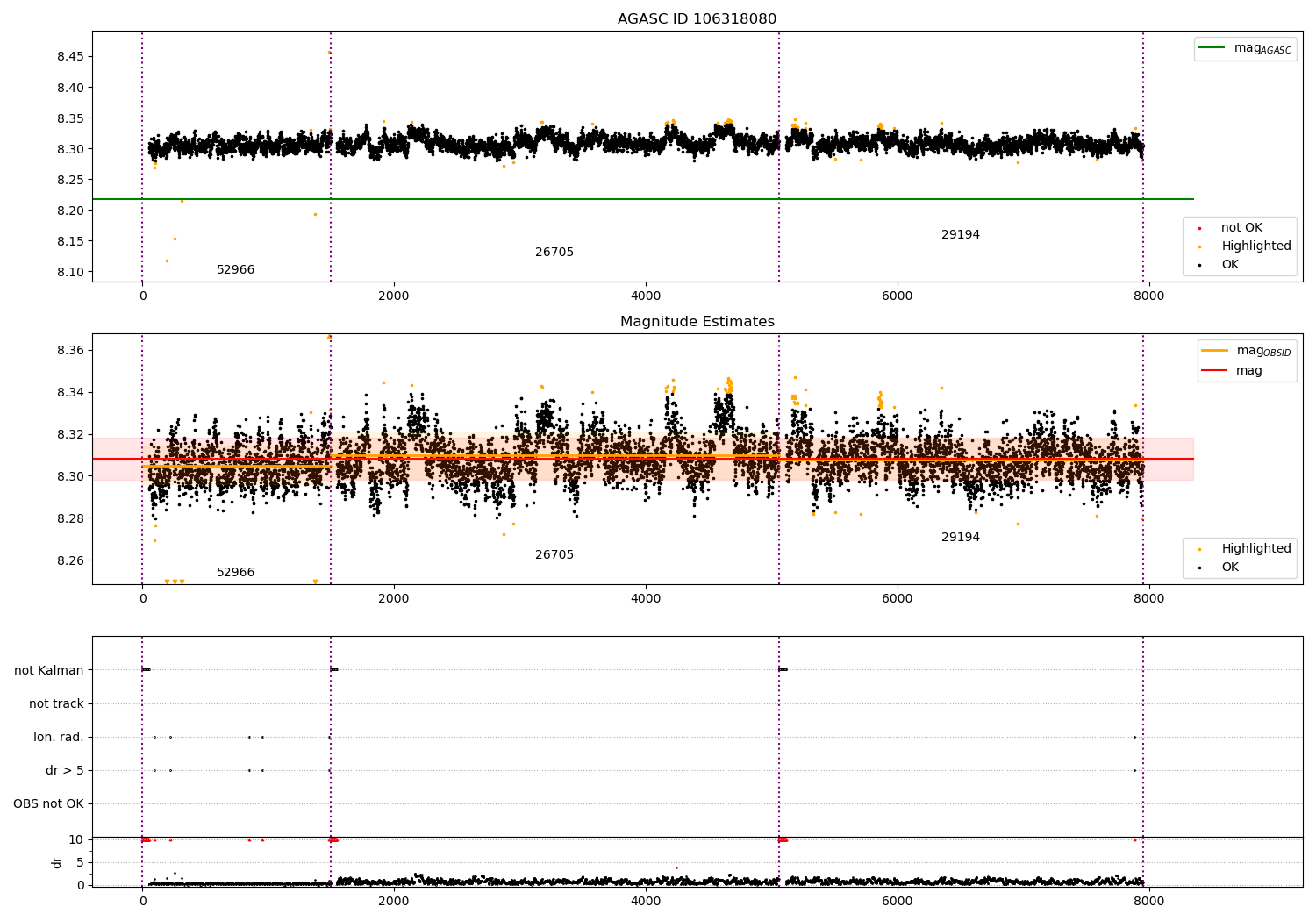Click the 8.25 y-axis tick label
The width and height of the screenshot is (1316, 921).
click(69, 180)
